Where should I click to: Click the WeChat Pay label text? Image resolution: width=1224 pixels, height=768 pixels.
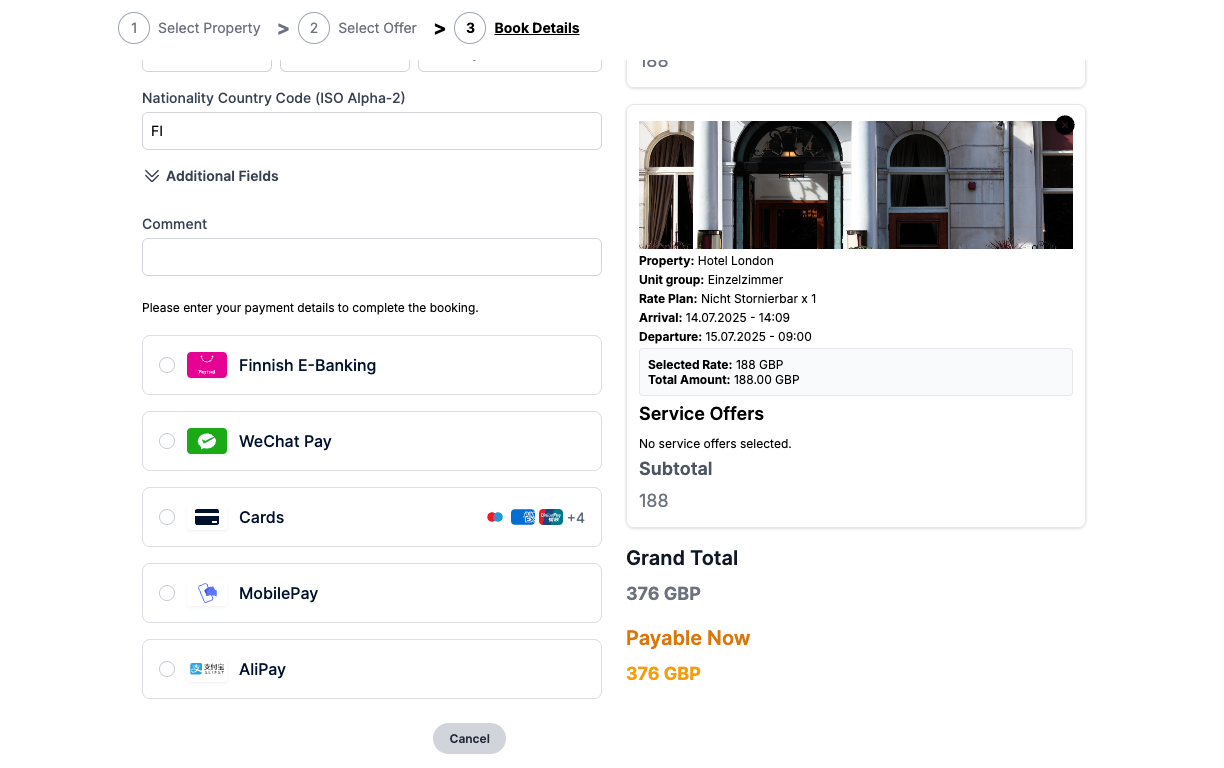[285, 441]
